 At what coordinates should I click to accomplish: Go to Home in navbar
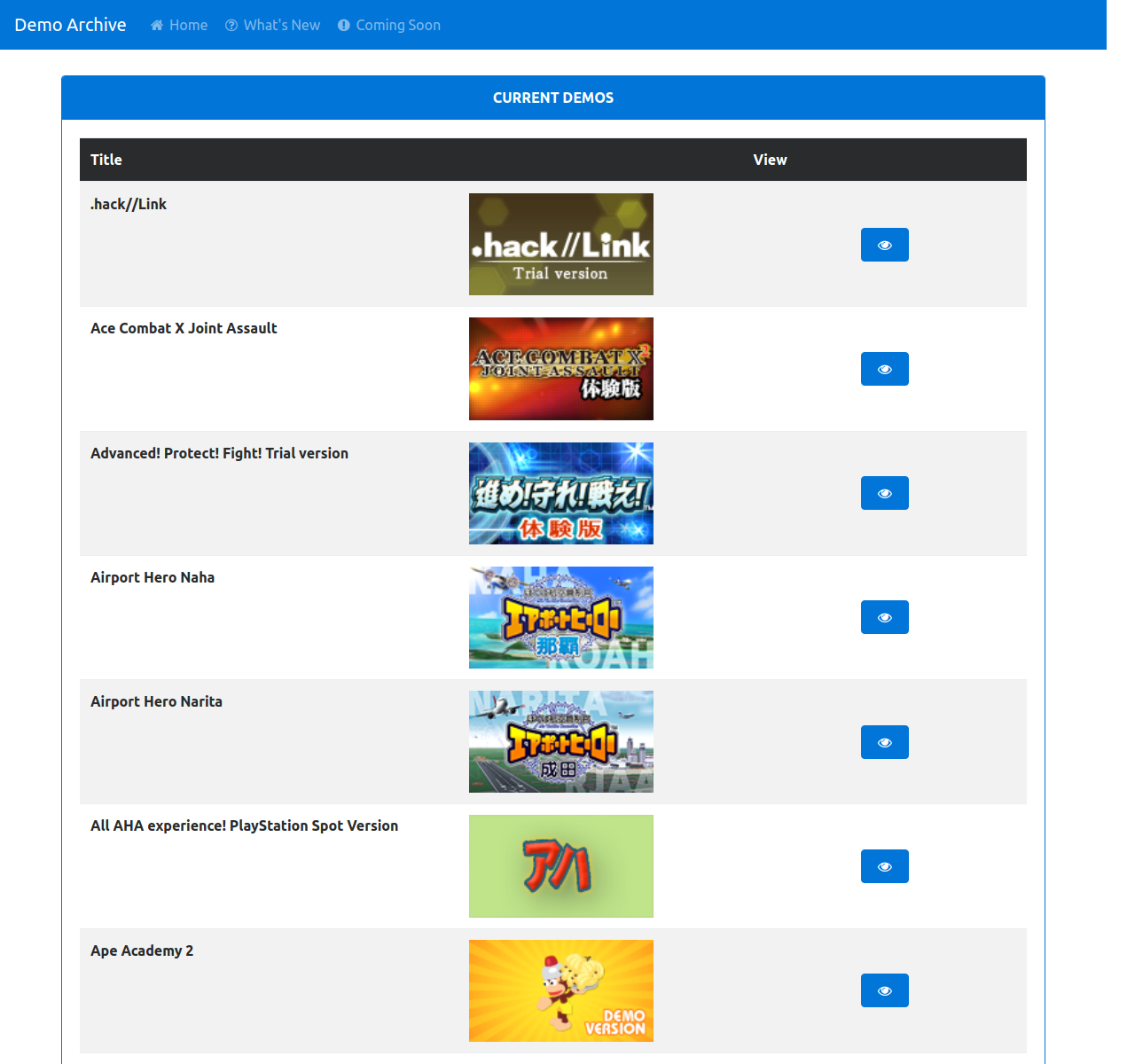[179, 25]
